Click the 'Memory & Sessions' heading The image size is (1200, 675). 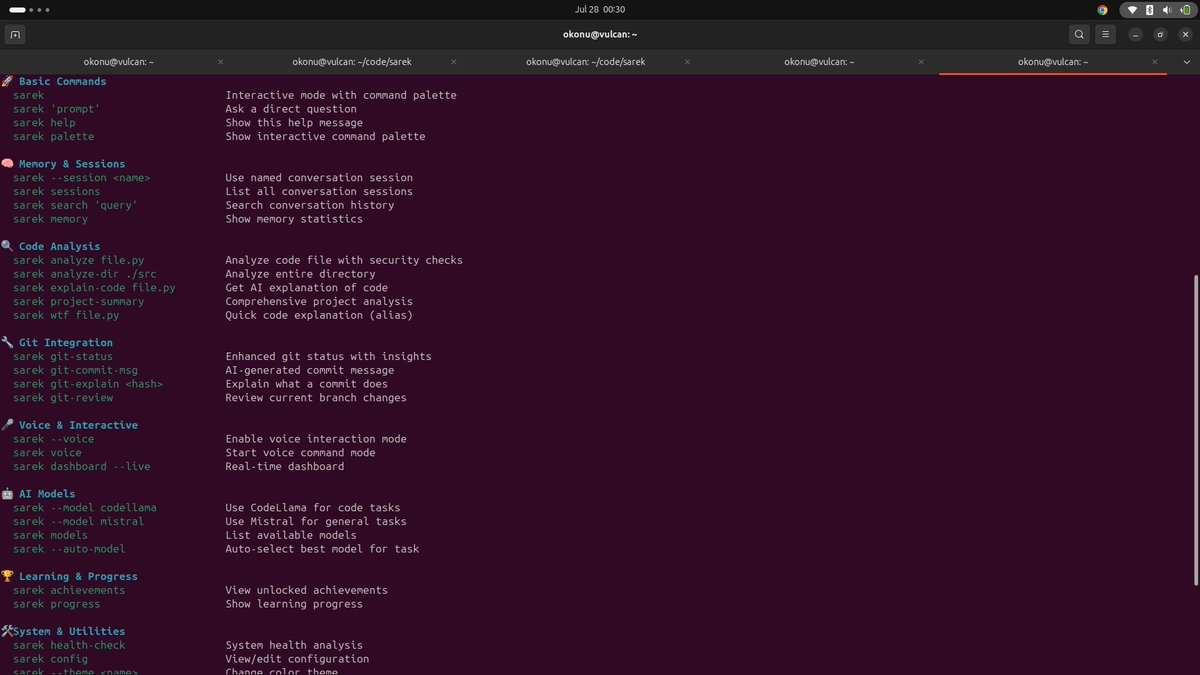click(x=72, y=164)
